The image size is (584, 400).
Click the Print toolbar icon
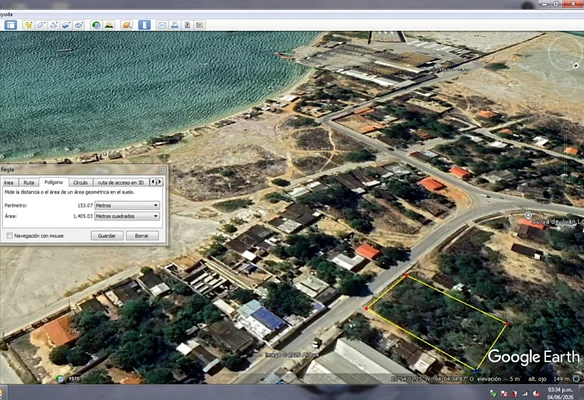coord(175,25)
